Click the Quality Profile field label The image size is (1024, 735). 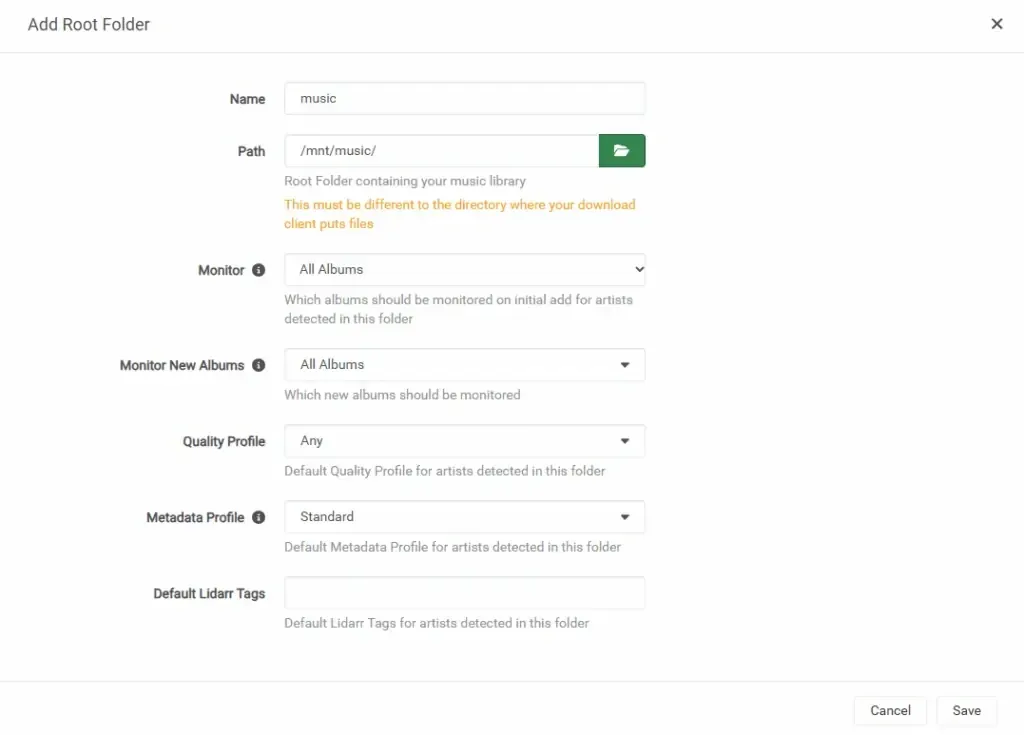pyautogui.click(x=224, y=441)
